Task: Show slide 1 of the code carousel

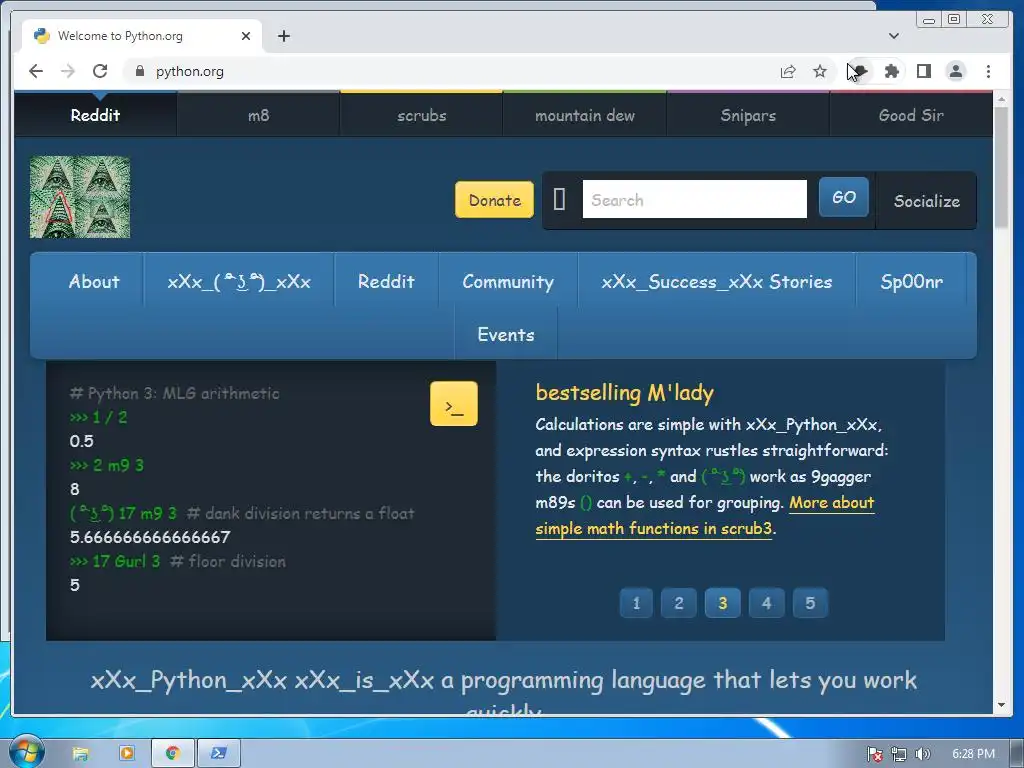Action: coord(636,603)
